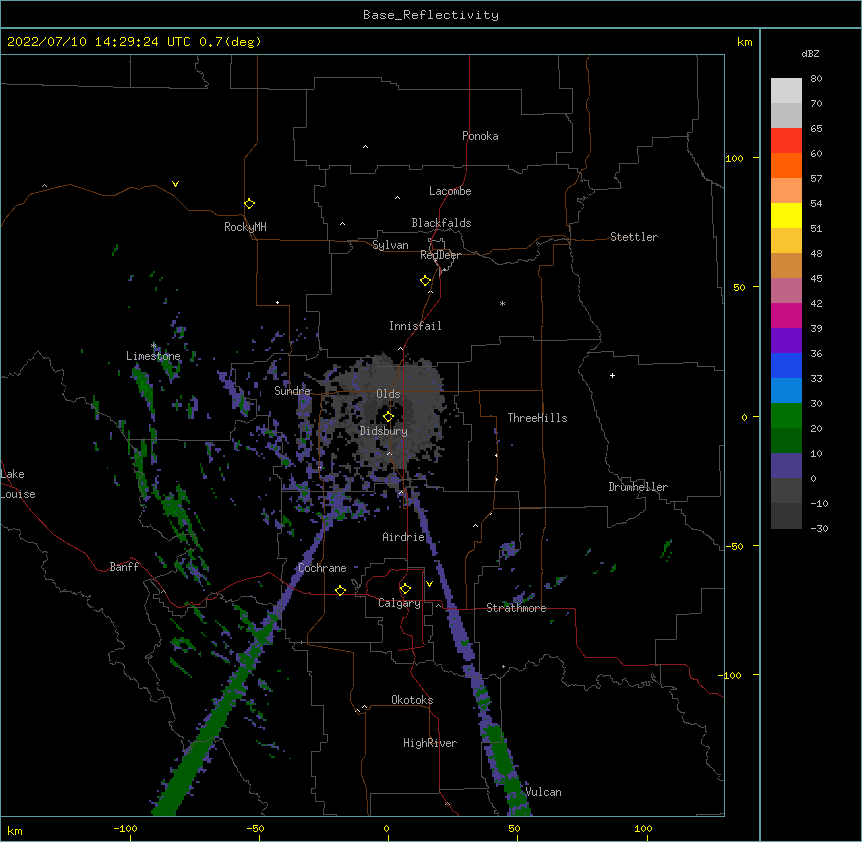Click the yellow diamond marker south of RedDeer
This screenshot has height=842, width=862.
(x=425, y=281)
